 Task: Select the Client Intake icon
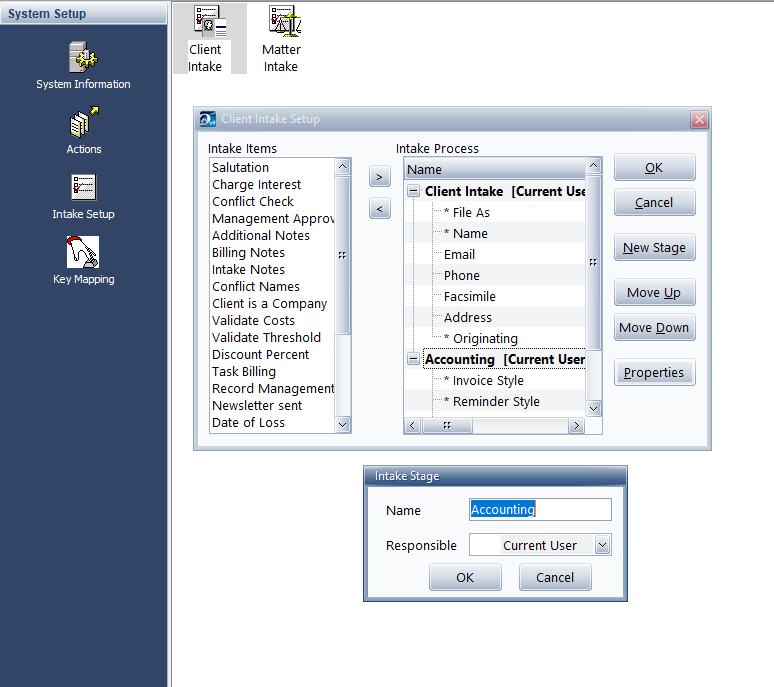pyautogui.click(x=210, y=38)
